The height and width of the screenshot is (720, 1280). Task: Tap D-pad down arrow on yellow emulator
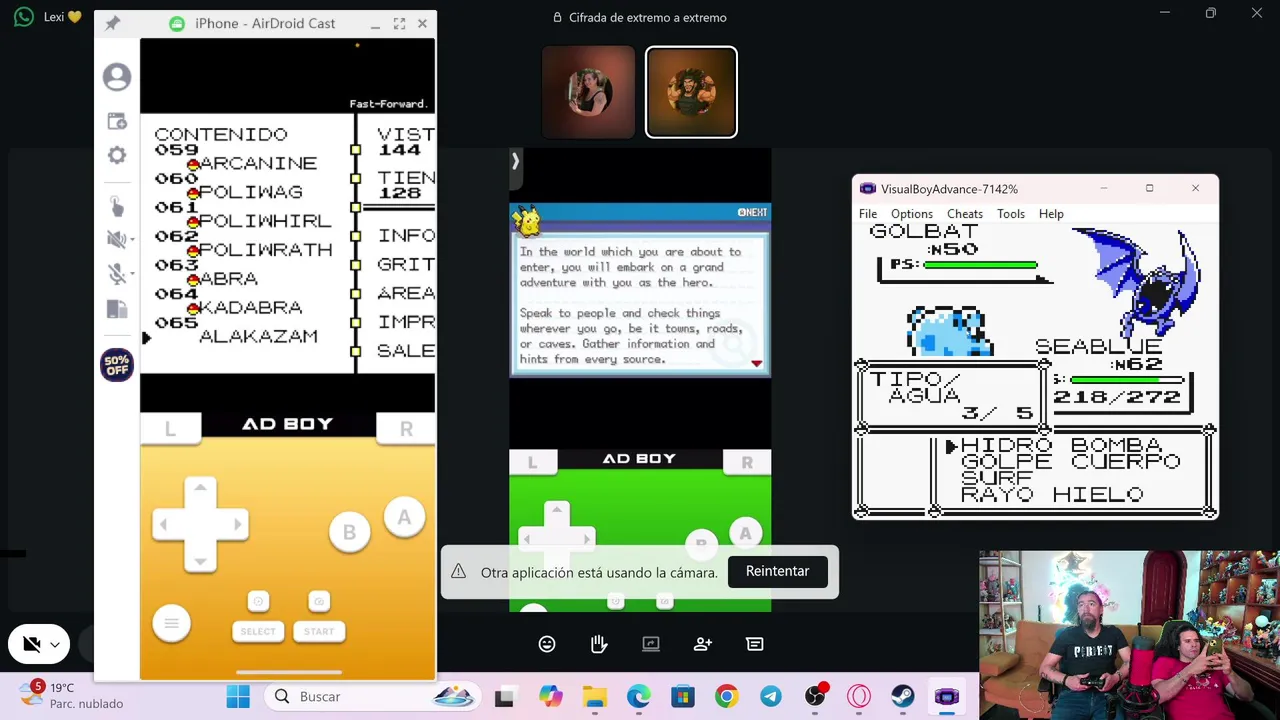pos(200,560)
